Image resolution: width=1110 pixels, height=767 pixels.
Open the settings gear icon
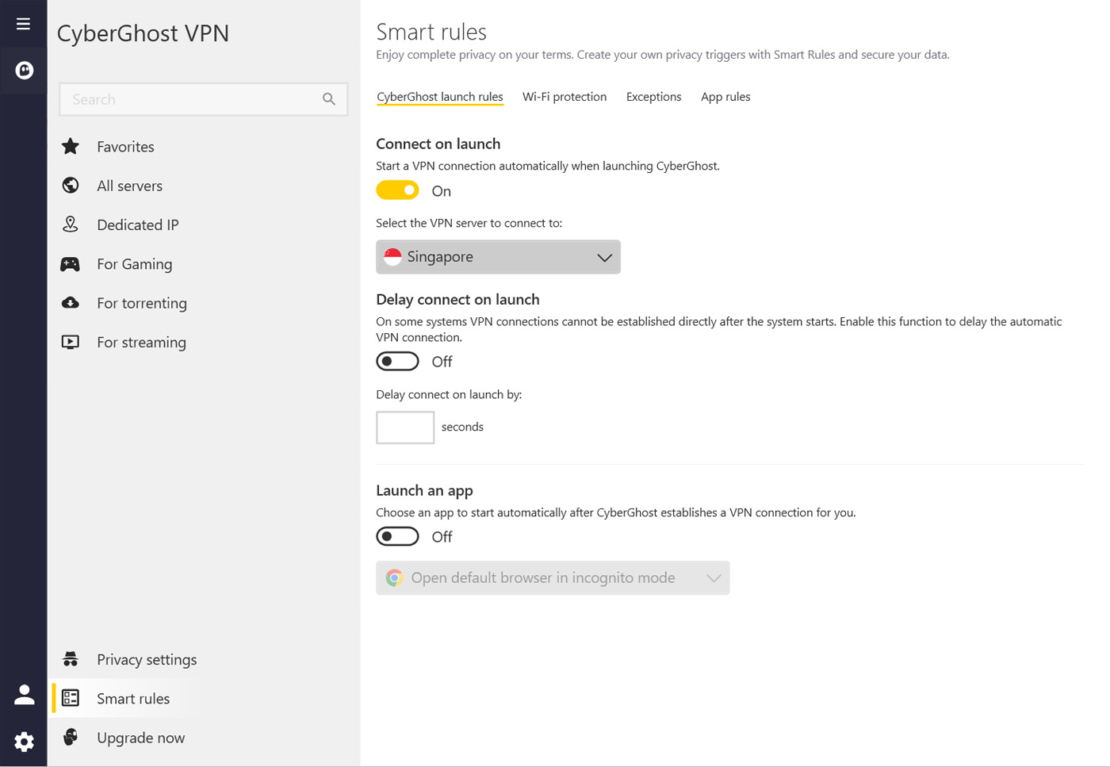pyautogui.click(x=22, y=741)
